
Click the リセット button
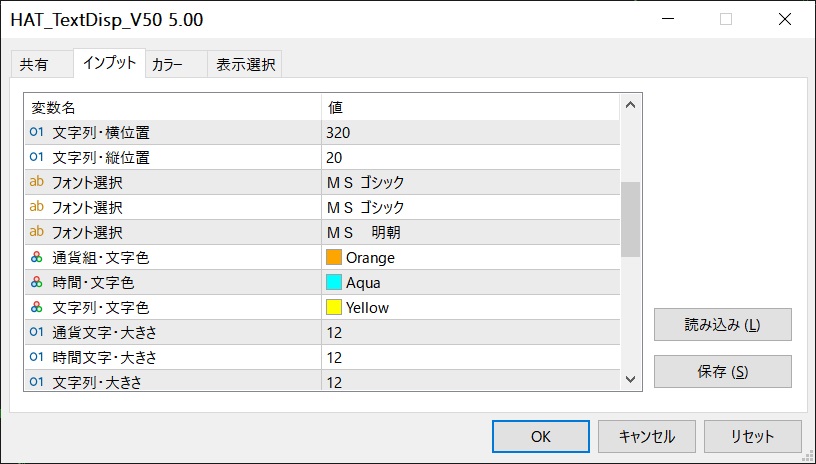(752, 436)
